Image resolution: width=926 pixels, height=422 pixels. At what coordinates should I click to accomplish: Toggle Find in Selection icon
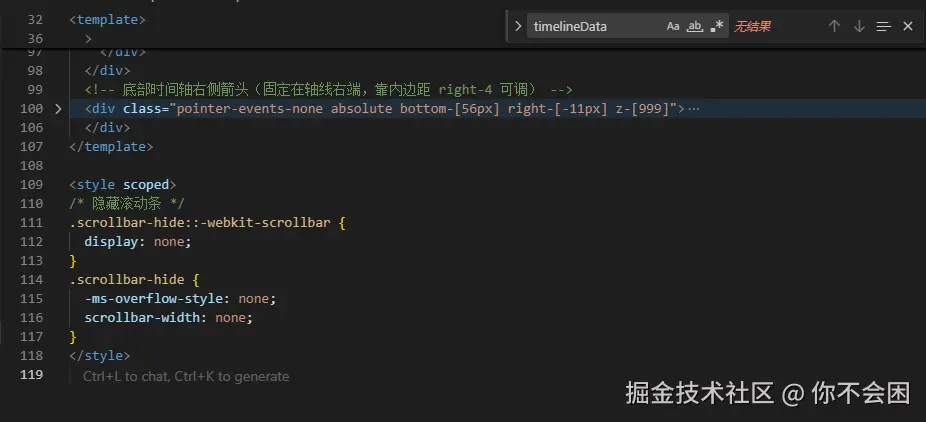[x=883, y=27]
